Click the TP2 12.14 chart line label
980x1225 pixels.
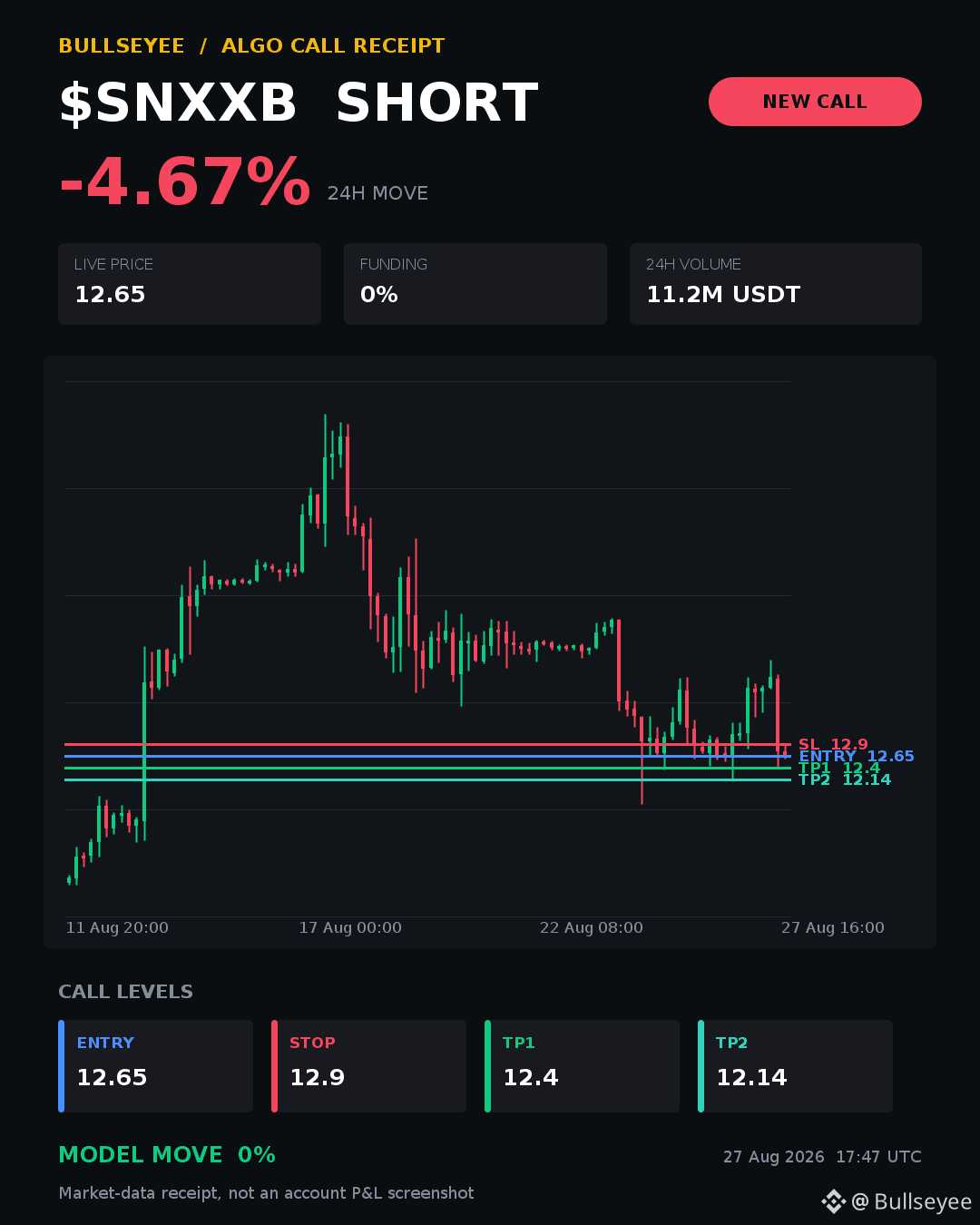pos(845,779)
